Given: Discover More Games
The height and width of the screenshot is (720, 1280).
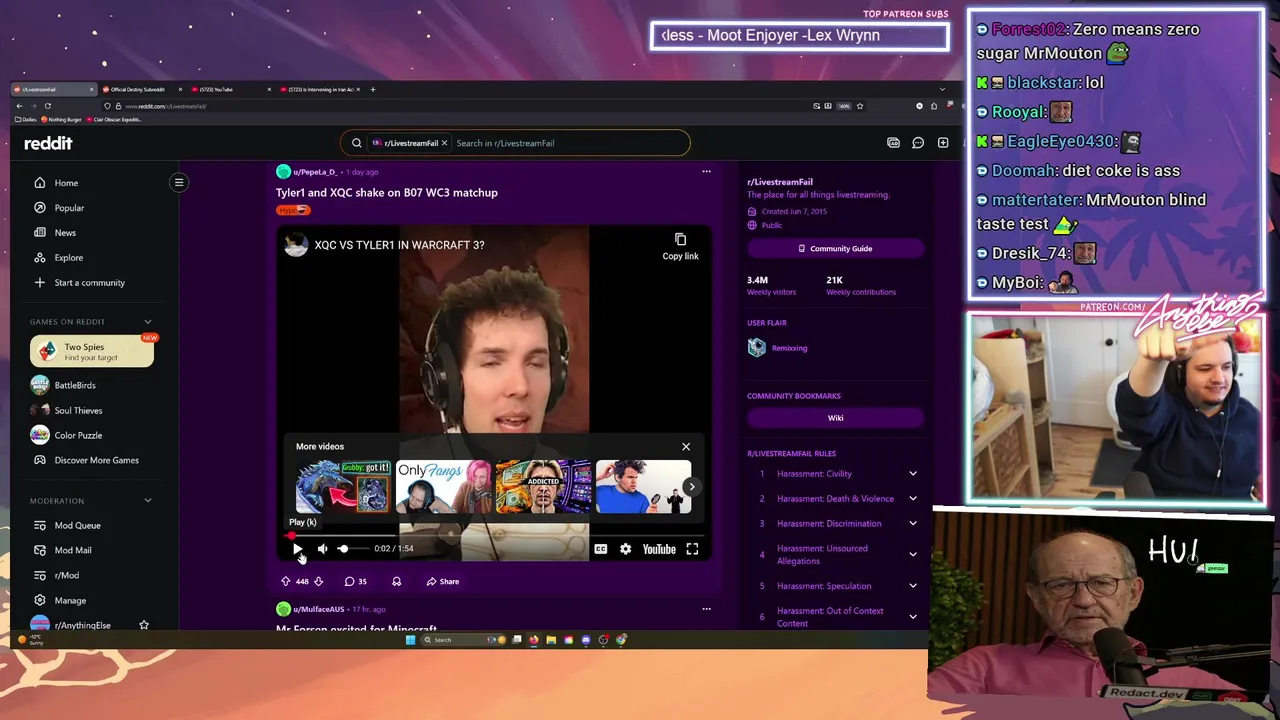Looking at the screenshot, I should click(x=96, y=460).
